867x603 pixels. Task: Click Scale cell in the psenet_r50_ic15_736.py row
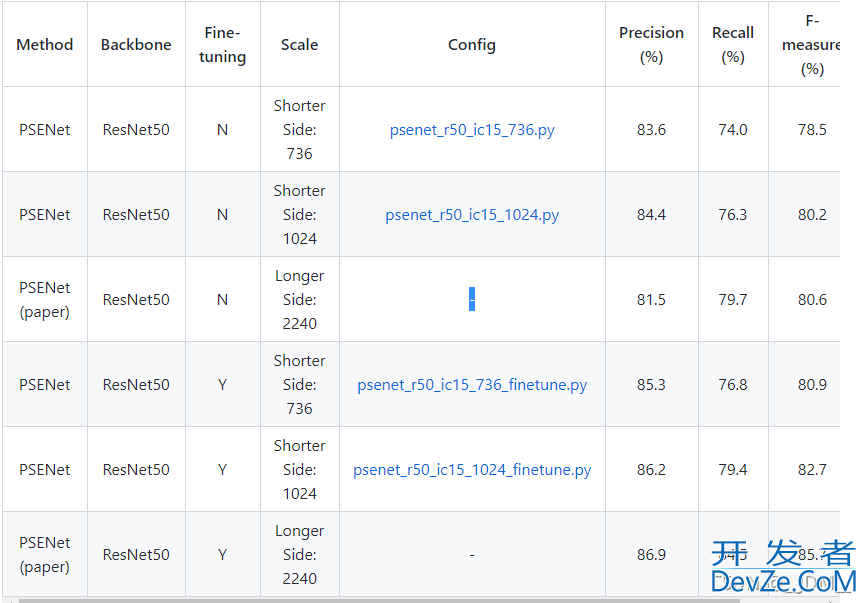coord(299,130)
